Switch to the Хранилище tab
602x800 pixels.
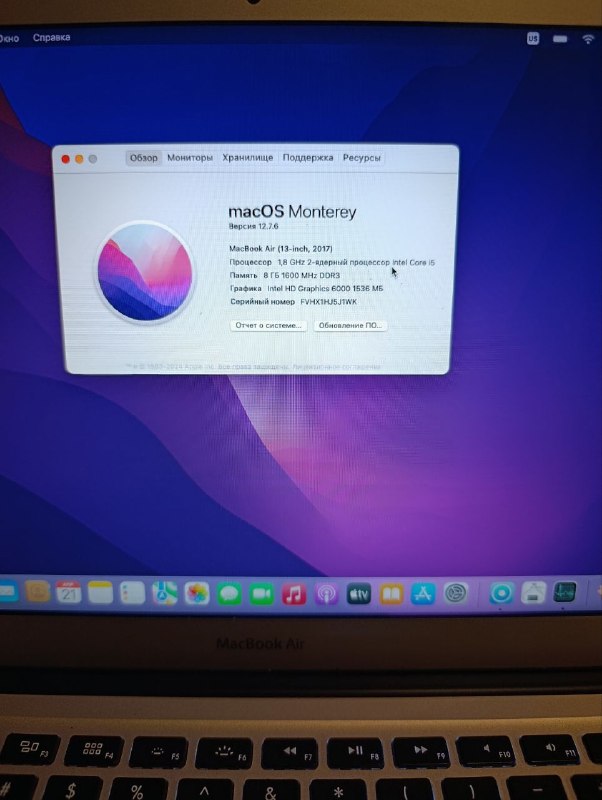pyautogui.click(x=248, y=158)
